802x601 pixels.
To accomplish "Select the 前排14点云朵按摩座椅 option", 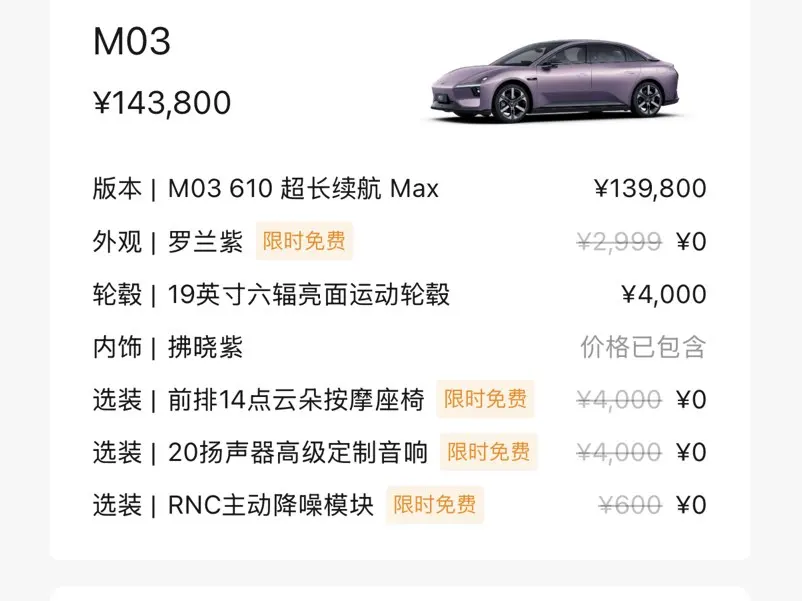I will pyautogui.click(x=296, y=400).
